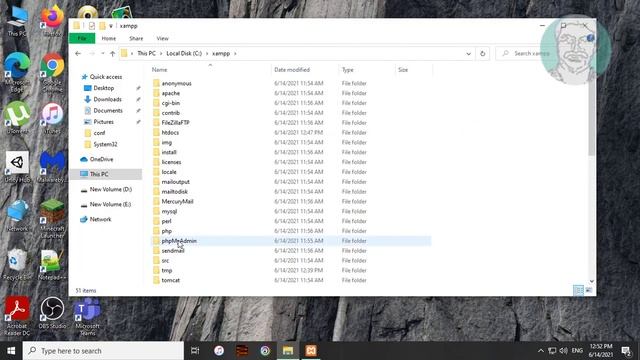This screenshot has width=640, height=360.
Task: Open Chrome from the taskbar
Action: click(265, 351)
